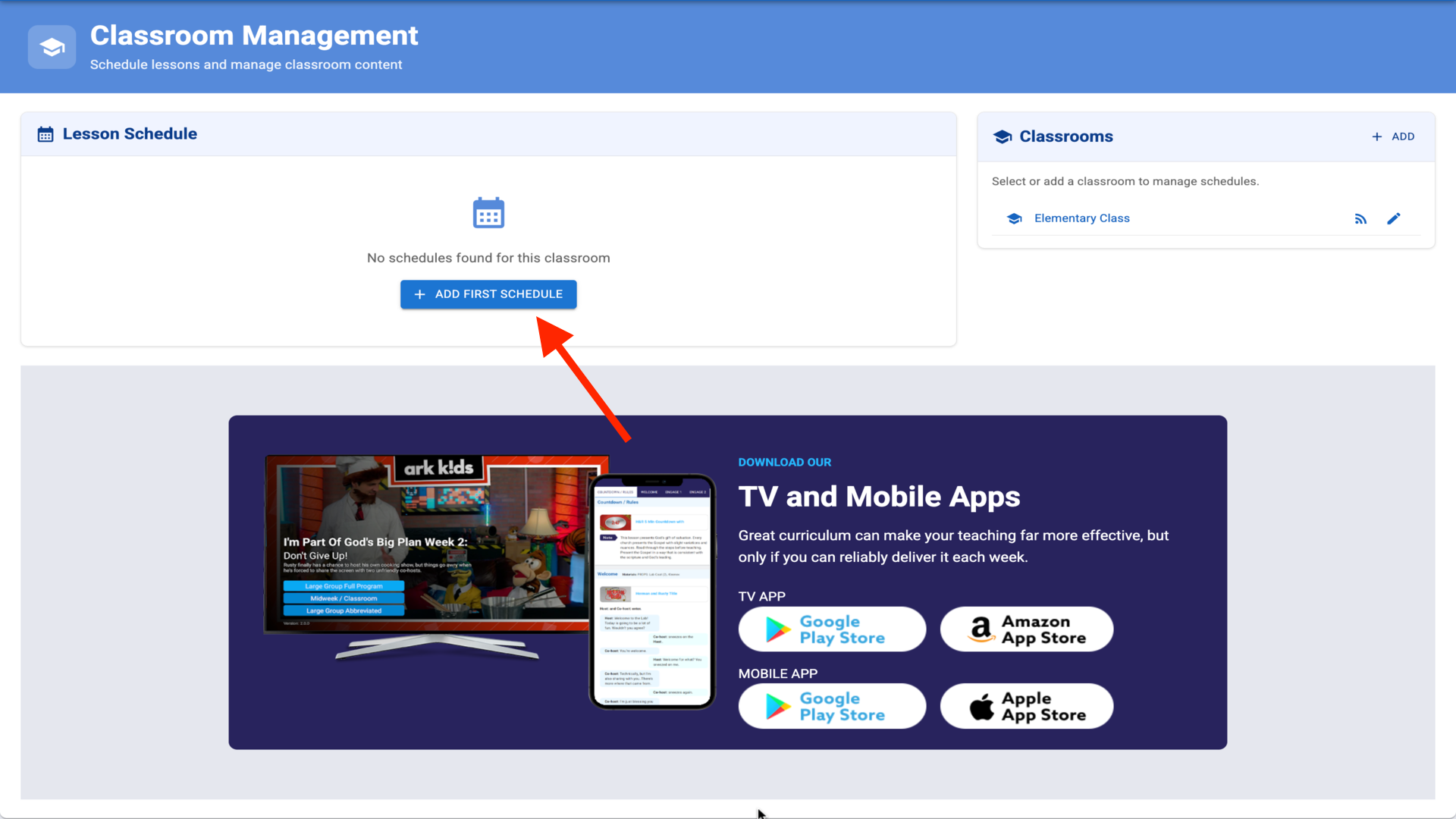This screenshot has width=1456, height=819.
Task: Click the Lesson Schedule calendar icon
Action: [x=45, y=134]
